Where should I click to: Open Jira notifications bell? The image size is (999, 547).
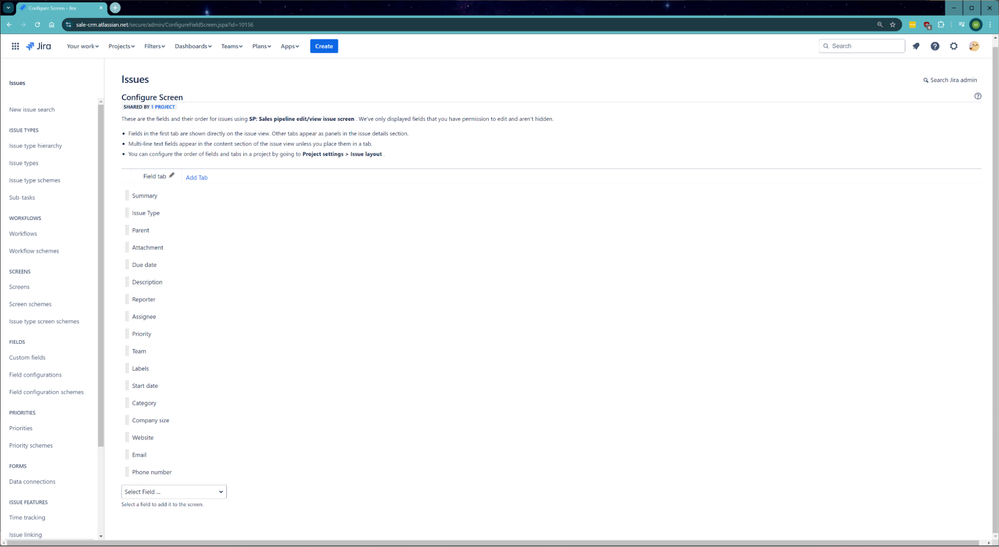point(916,46)
